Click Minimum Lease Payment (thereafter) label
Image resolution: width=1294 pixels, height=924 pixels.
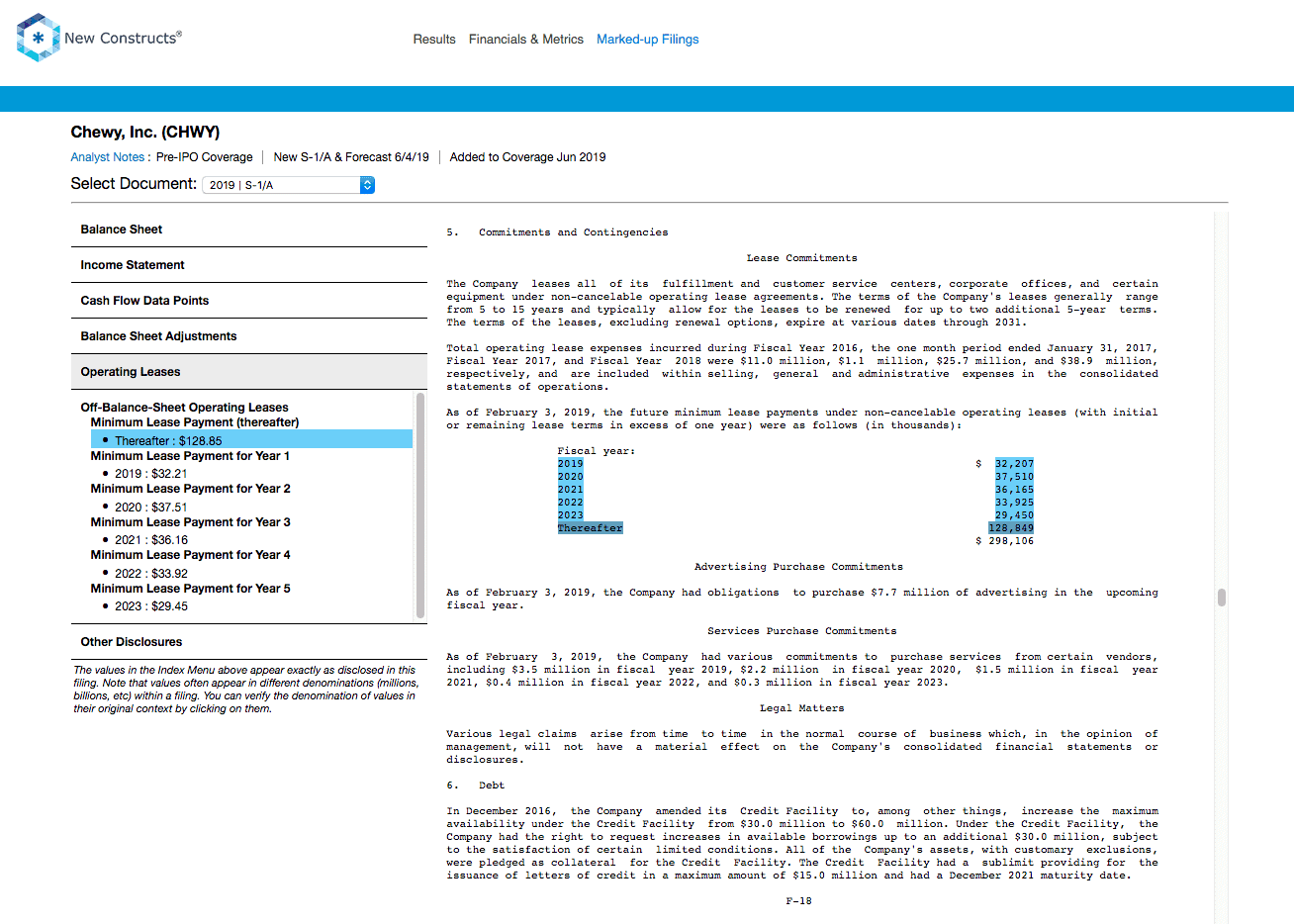pos(195,422)
